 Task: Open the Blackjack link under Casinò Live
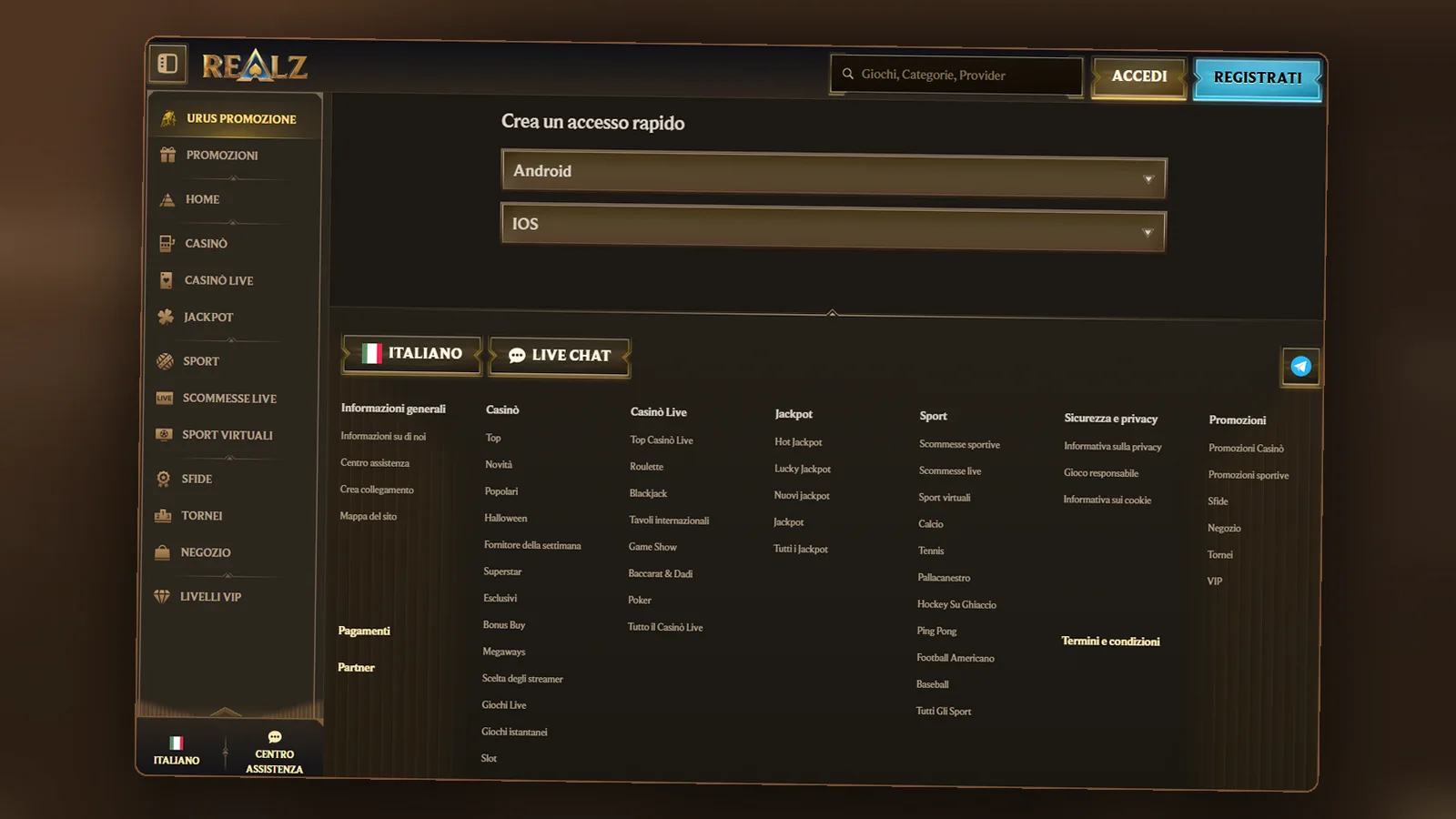coord(648,493)
